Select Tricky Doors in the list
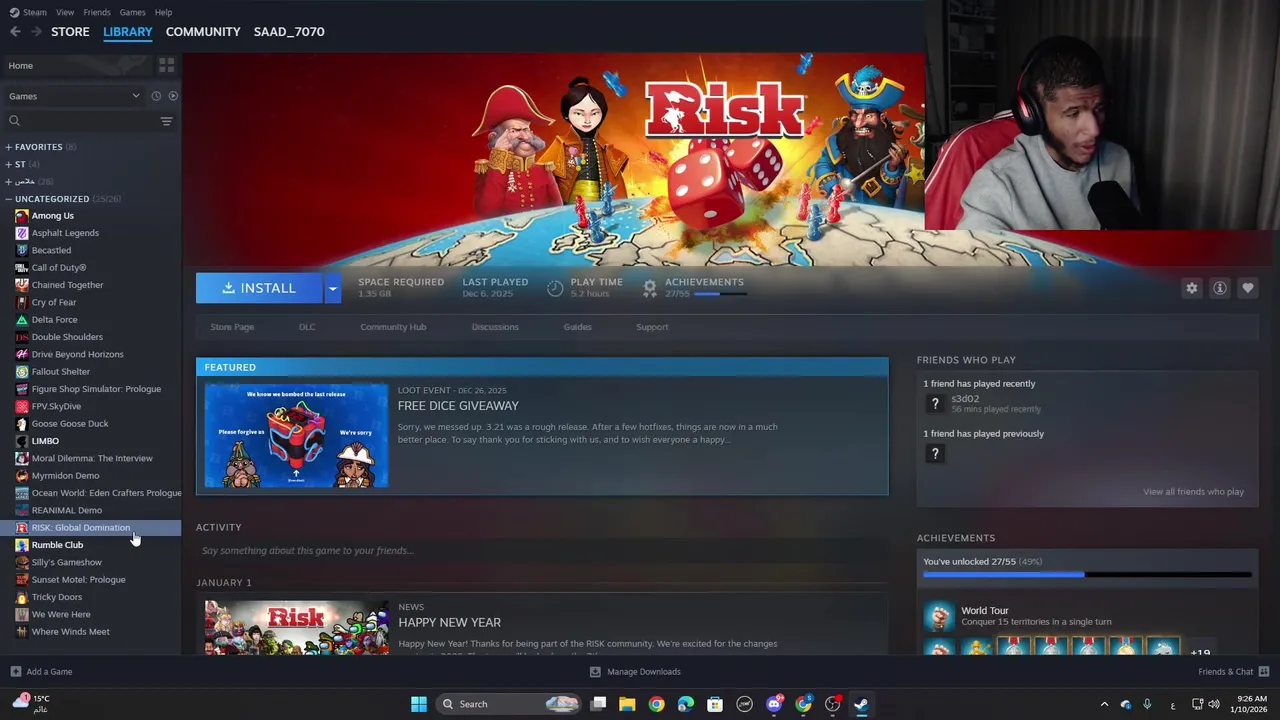Viewport: 1280px width, 720px height. coord(57,597)
